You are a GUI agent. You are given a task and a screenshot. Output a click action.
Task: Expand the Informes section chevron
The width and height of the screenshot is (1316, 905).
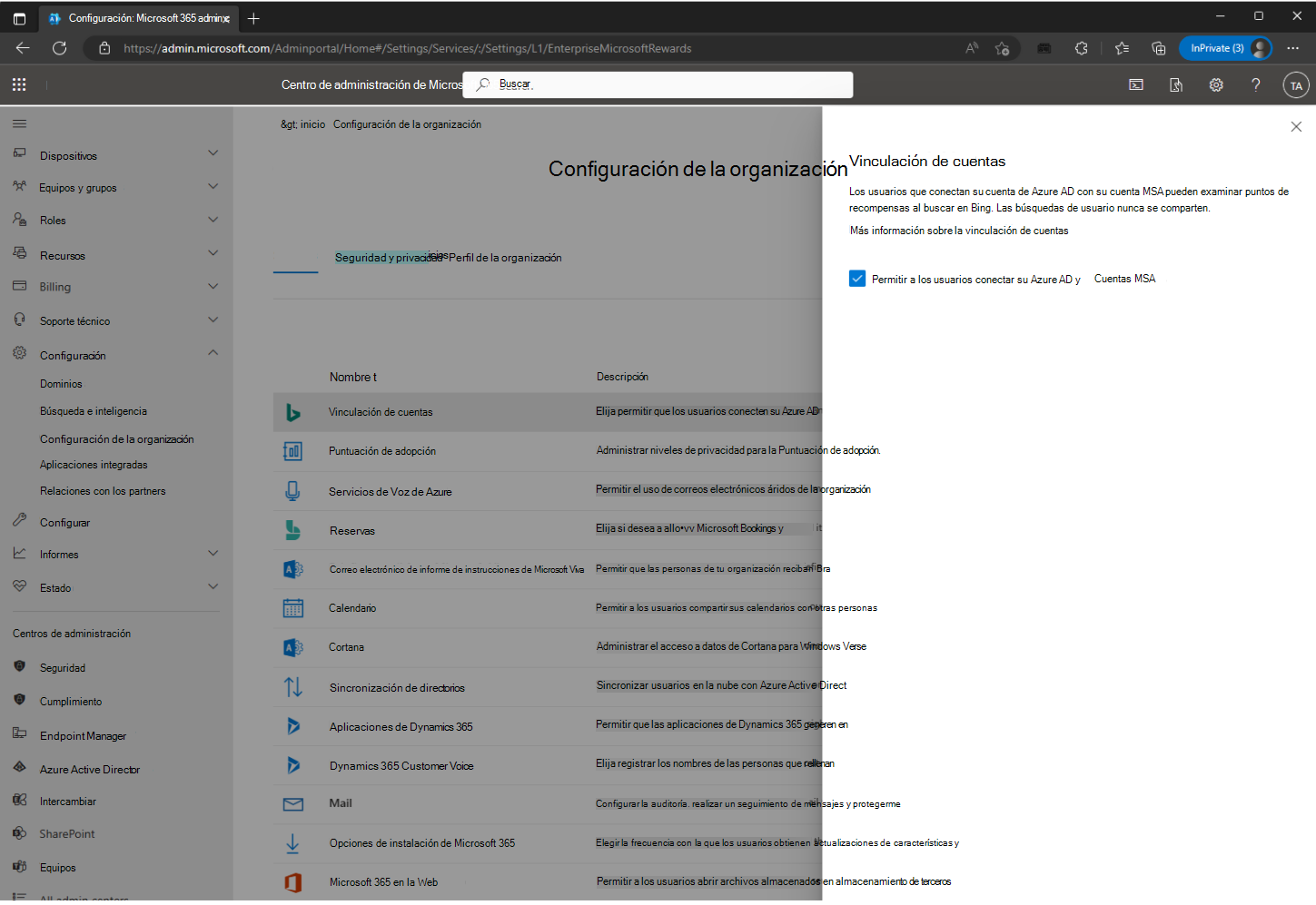(x=213, y=553)
